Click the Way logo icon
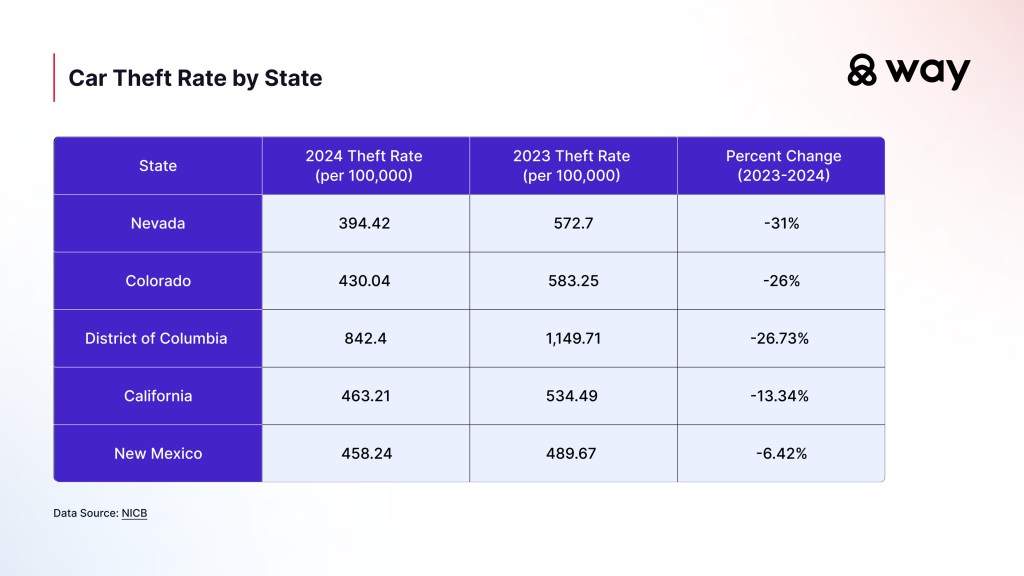This screenshot has width=1024, height=576. [862, 71]
